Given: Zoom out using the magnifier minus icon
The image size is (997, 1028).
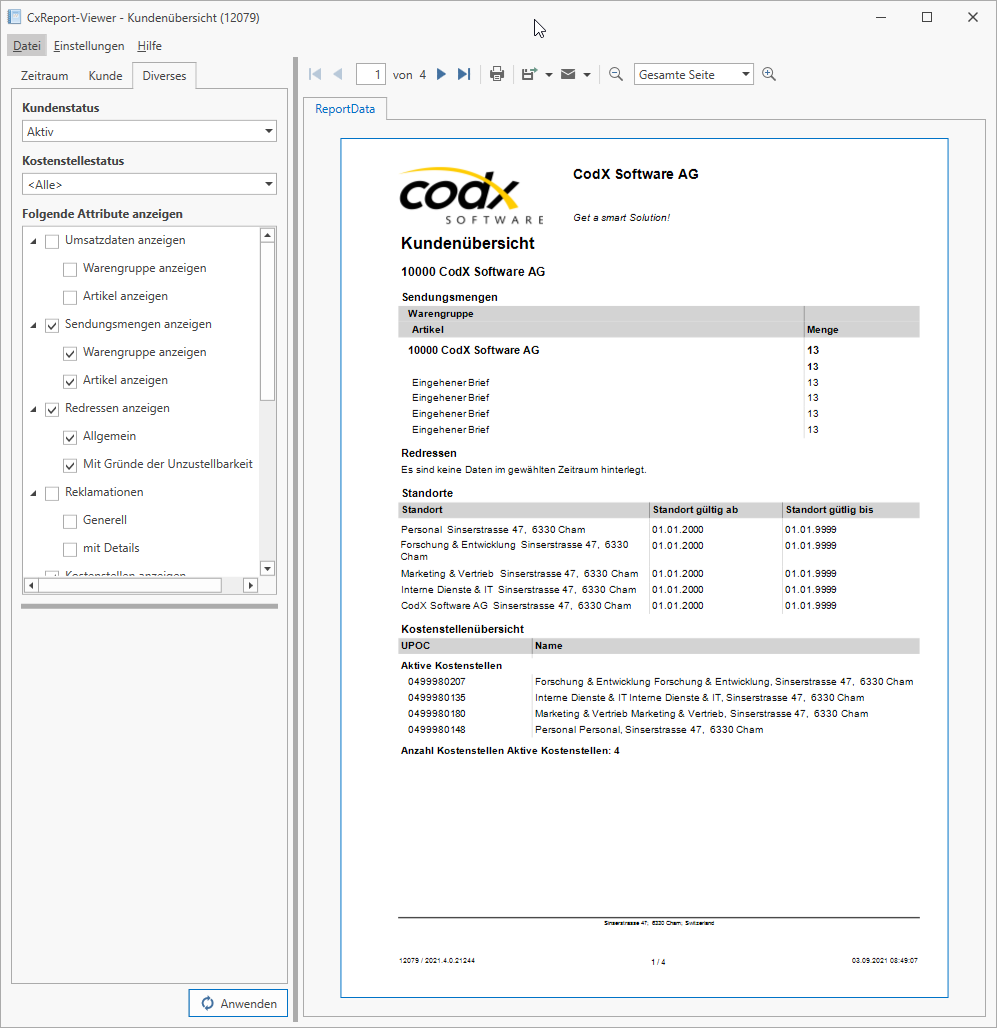Looking at the screenshot, I should point(615,73).
